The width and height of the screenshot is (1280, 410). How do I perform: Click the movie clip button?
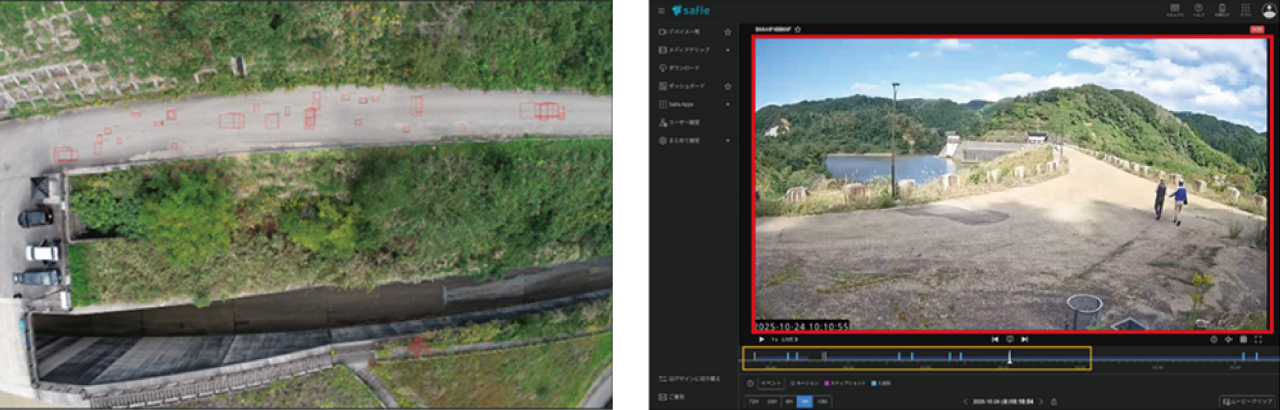point(1246,401)
